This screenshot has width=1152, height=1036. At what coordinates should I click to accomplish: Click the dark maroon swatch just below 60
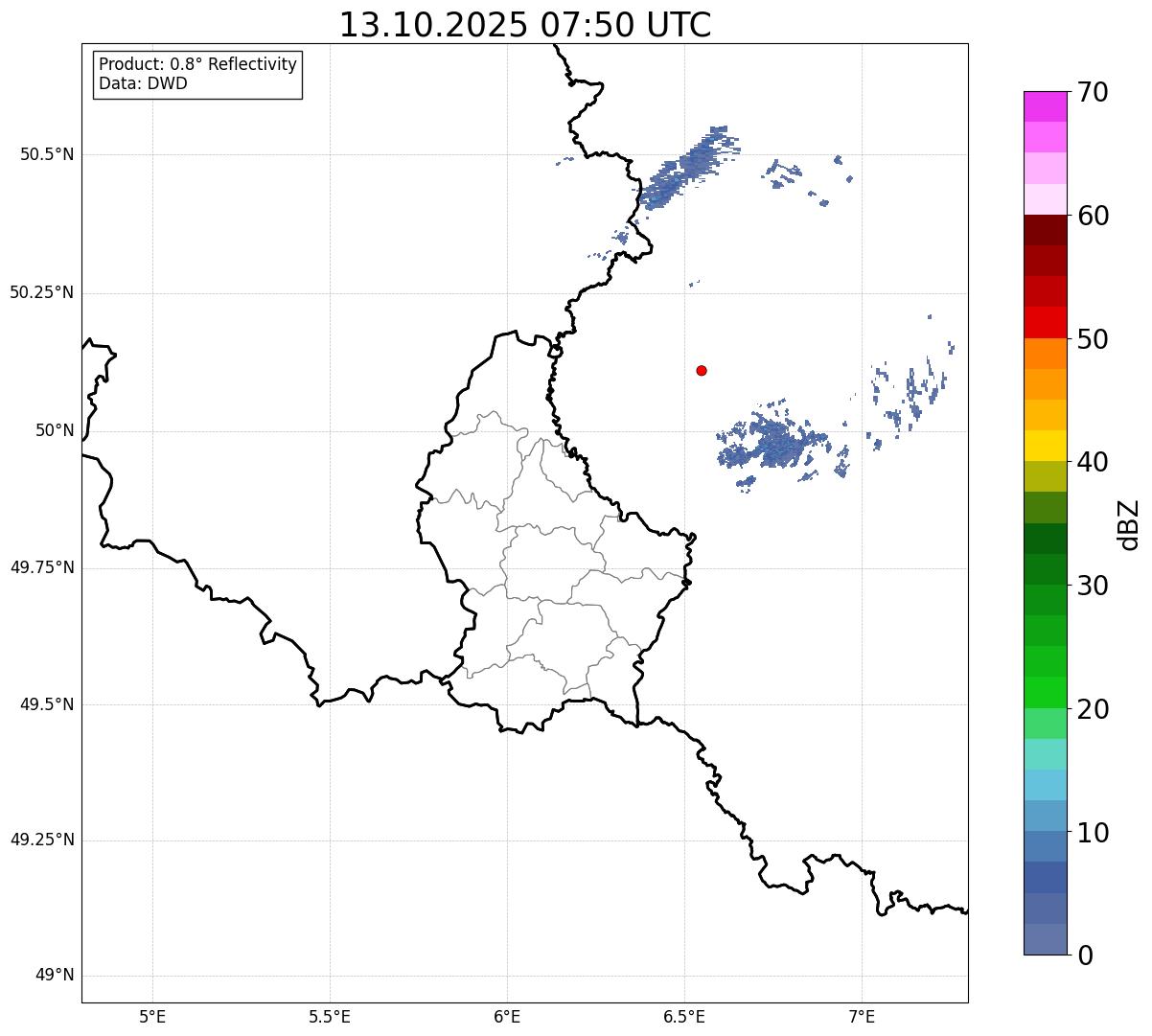pos(1046,230)
